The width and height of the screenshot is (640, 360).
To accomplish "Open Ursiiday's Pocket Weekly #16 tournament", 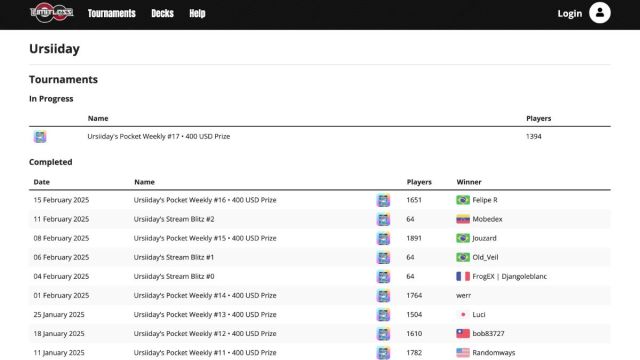I will [x=205, y=200].
